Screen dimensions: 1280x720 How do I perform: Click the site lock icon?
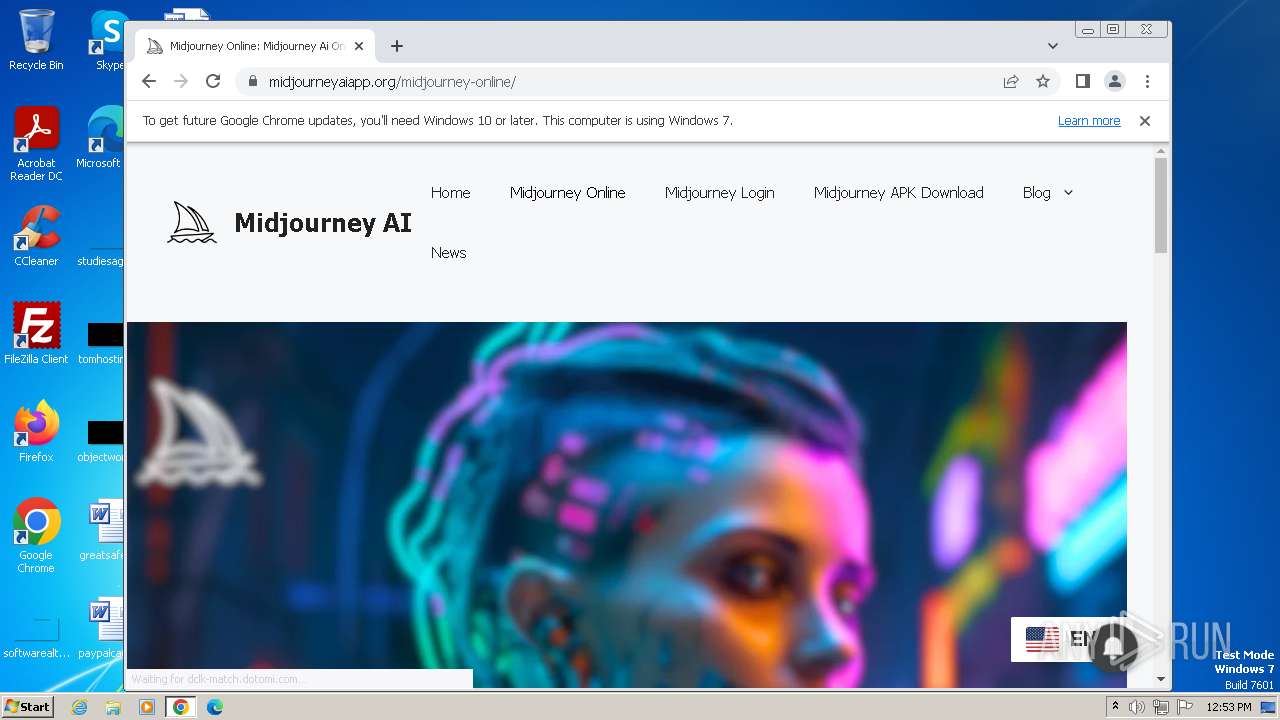point(252,82)
